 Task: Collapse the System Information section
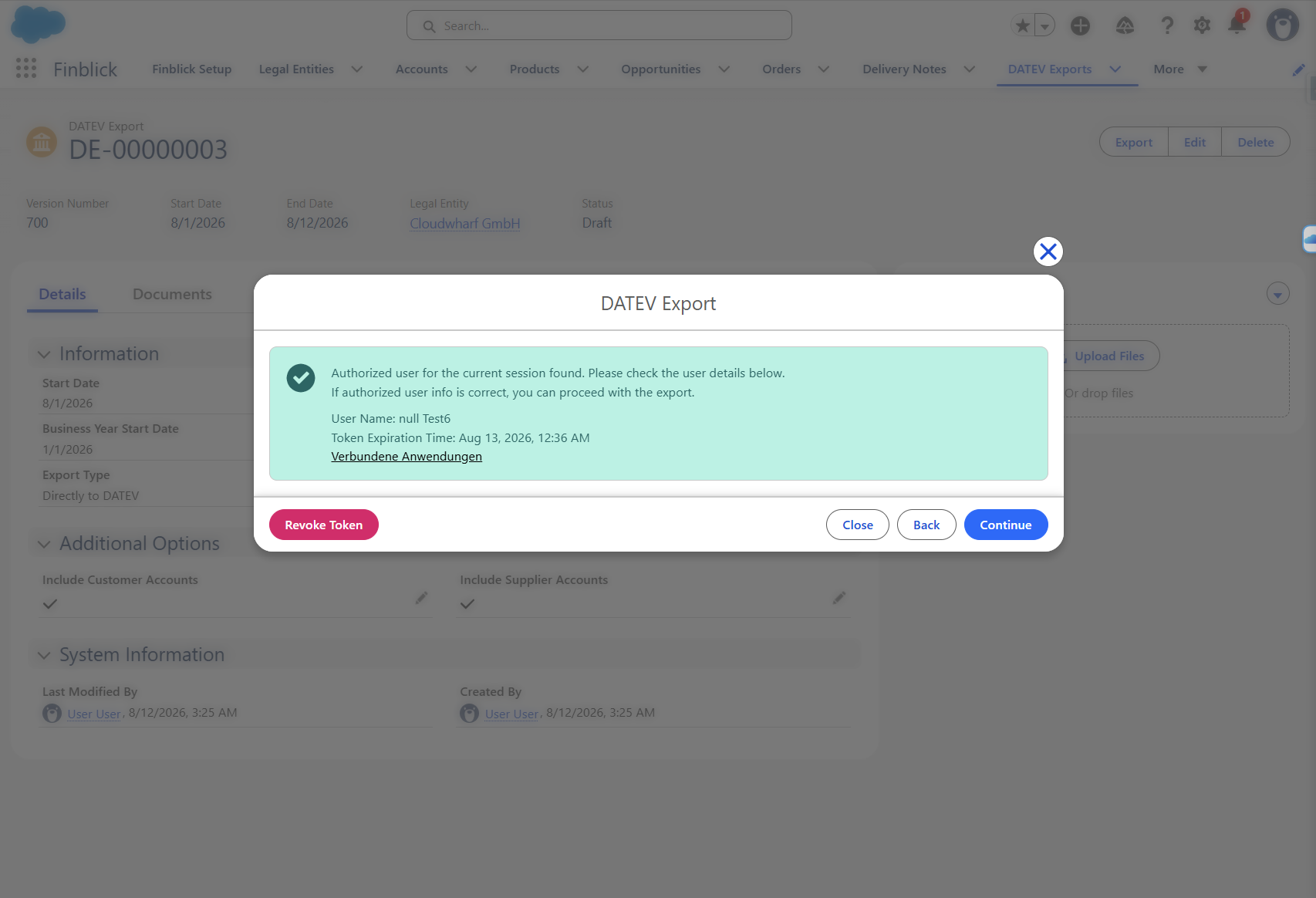[44, 655]
